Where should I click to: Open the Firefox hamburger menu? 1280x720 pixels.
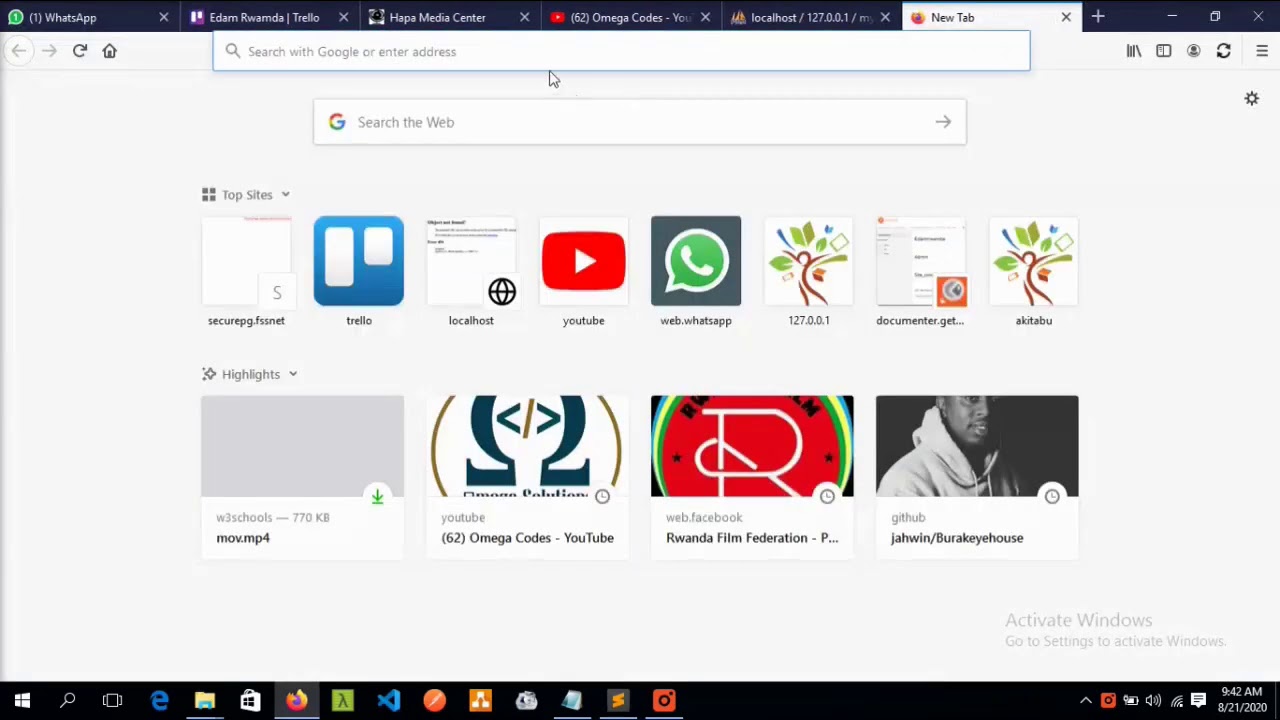point(1262,51)
